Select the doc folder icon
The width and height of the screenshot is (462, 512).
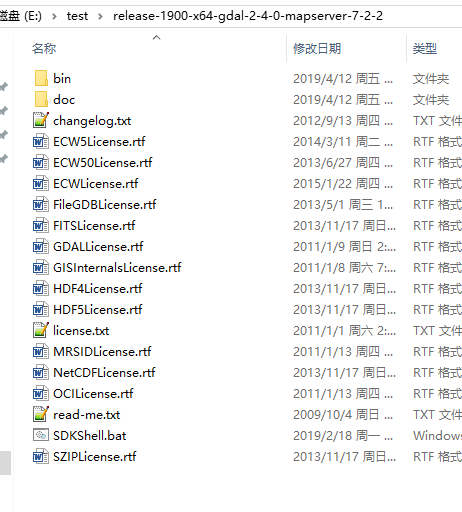click(x=41, y=99)
